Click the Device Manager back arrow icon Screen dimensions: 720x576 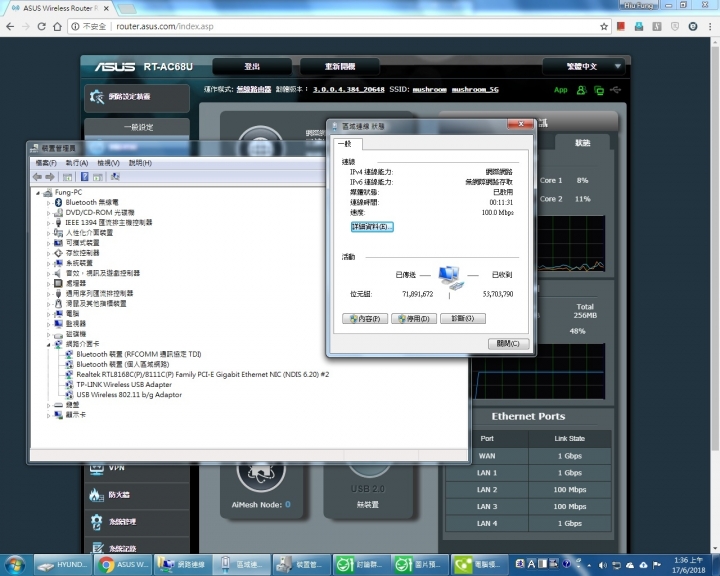pyautogui.click(x=38, y=176)
